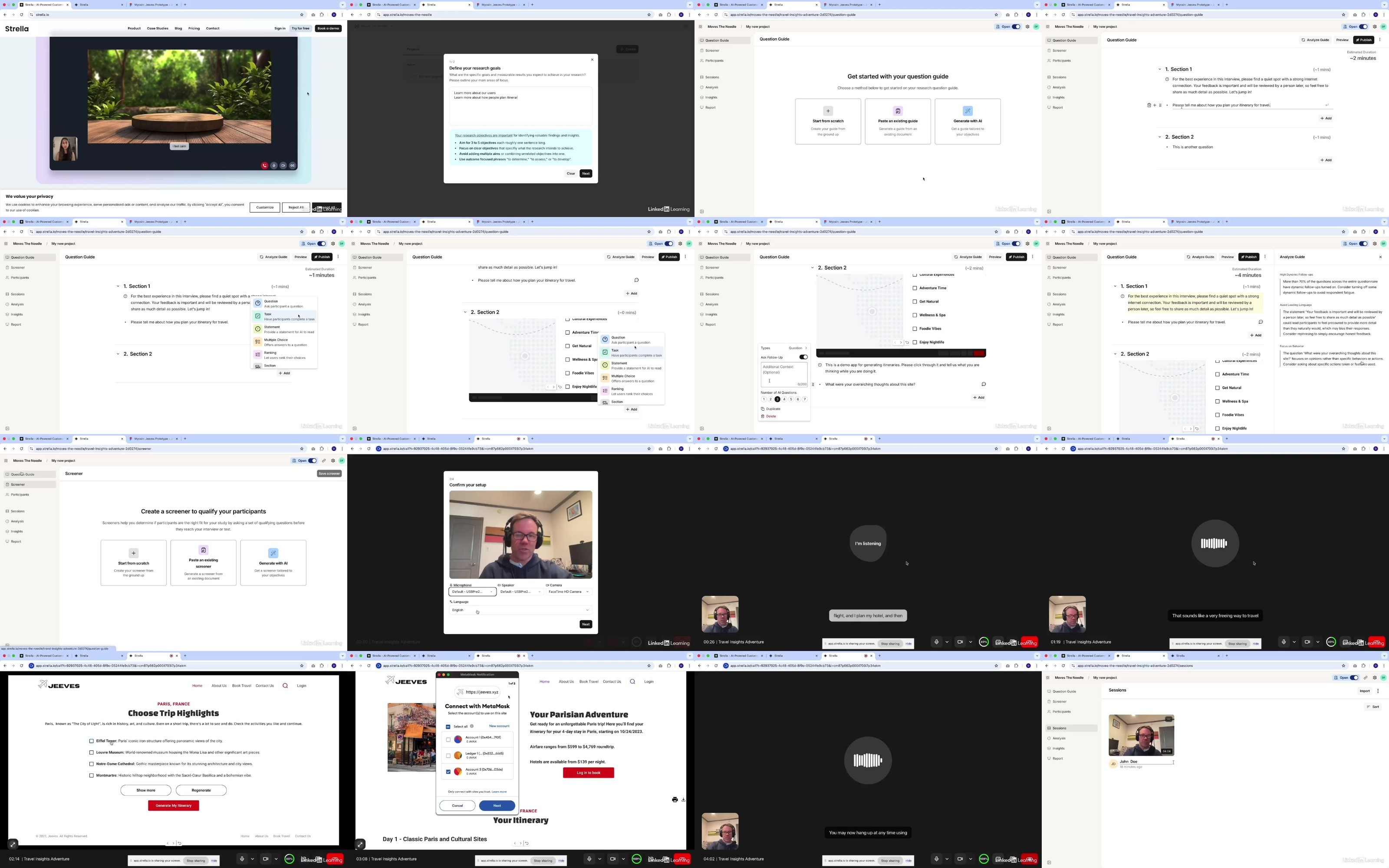
Task: Open three-dot menu beside Import on Sessions page
Action: point(1378,690)
